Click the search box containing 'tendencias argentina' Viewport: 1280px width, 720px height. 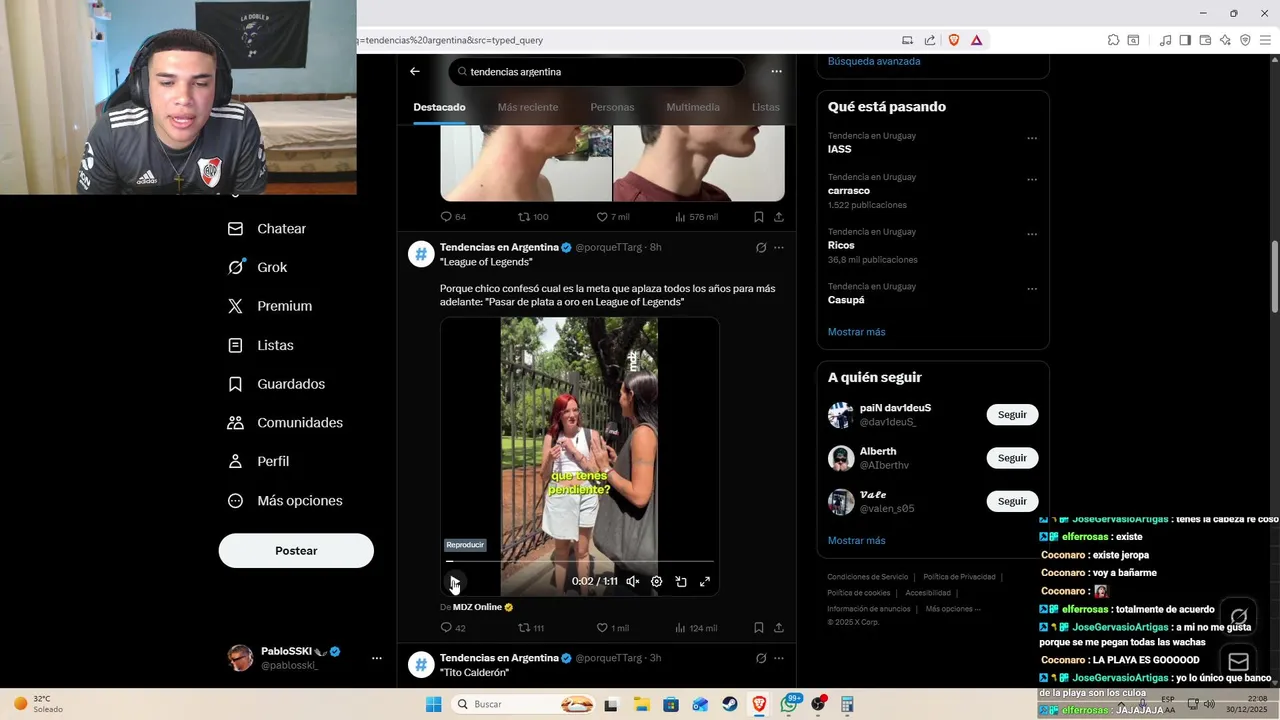coord(597,72)
